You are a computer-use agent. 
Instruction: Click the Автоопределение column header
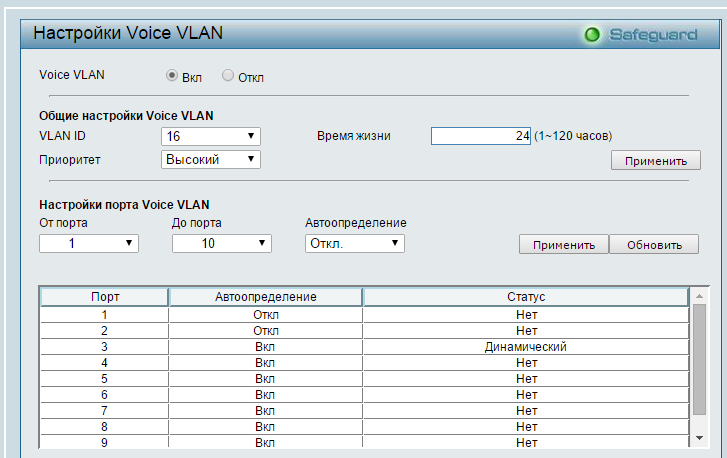coord(265,297)
